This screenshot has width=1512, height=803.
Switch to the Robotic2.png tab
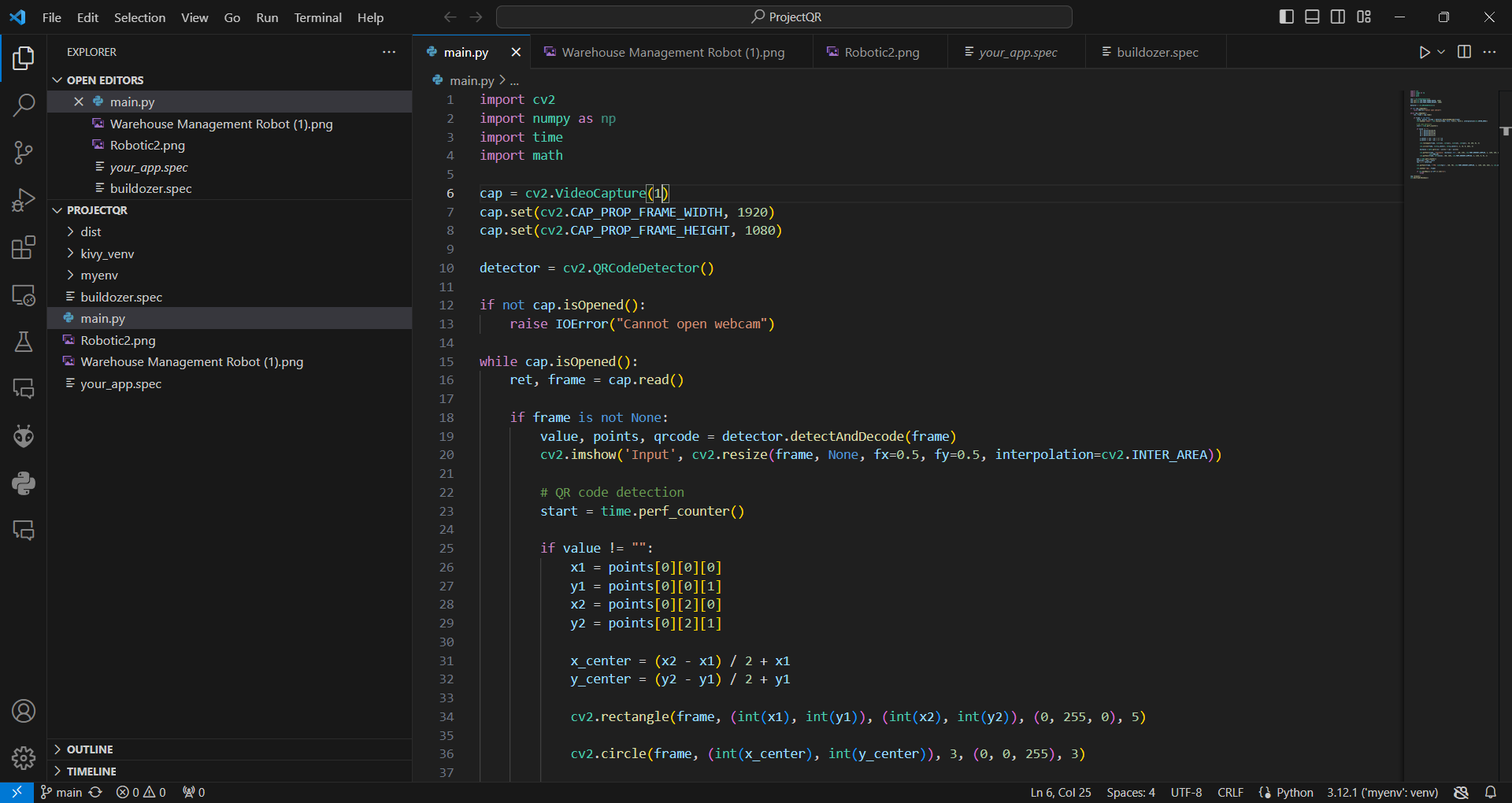[881, 52]
